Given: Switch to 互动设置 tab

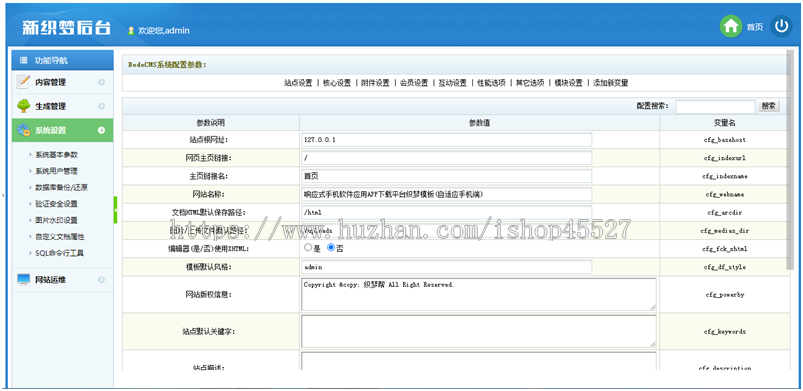Looking at the screenshot, I should (x=453, y=83).
